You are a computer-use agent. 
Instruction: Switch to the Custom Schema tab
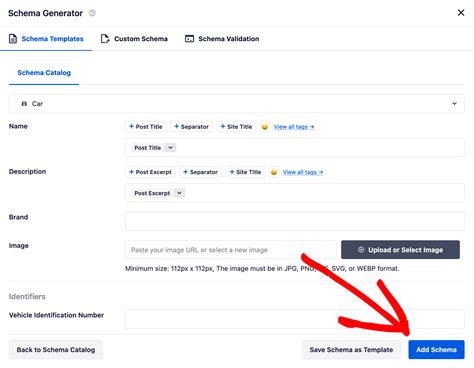pos(134,39)
